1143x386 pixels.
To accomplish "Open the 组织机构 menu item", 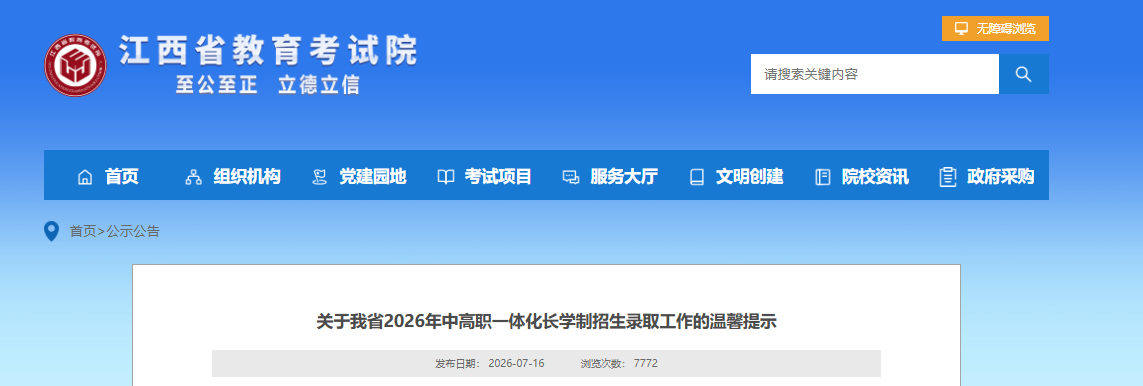I will point(247,176).
